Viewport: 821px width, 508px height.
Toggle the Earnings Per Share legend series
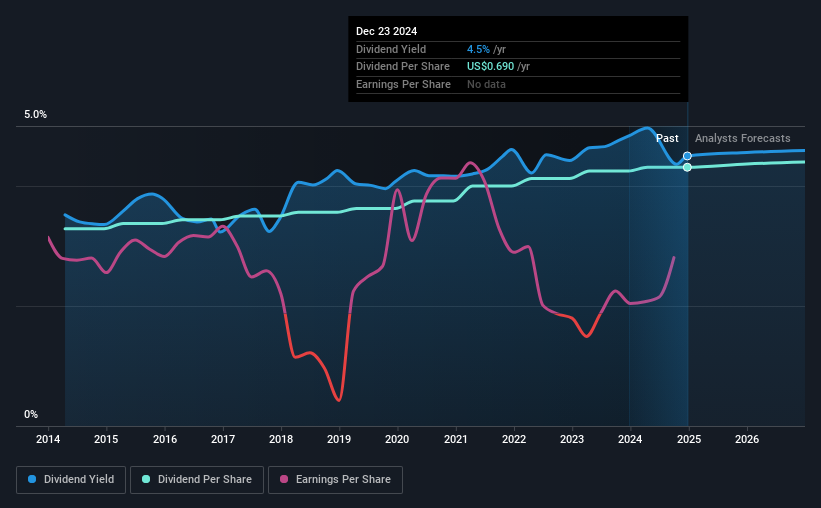tap(335, 480)
